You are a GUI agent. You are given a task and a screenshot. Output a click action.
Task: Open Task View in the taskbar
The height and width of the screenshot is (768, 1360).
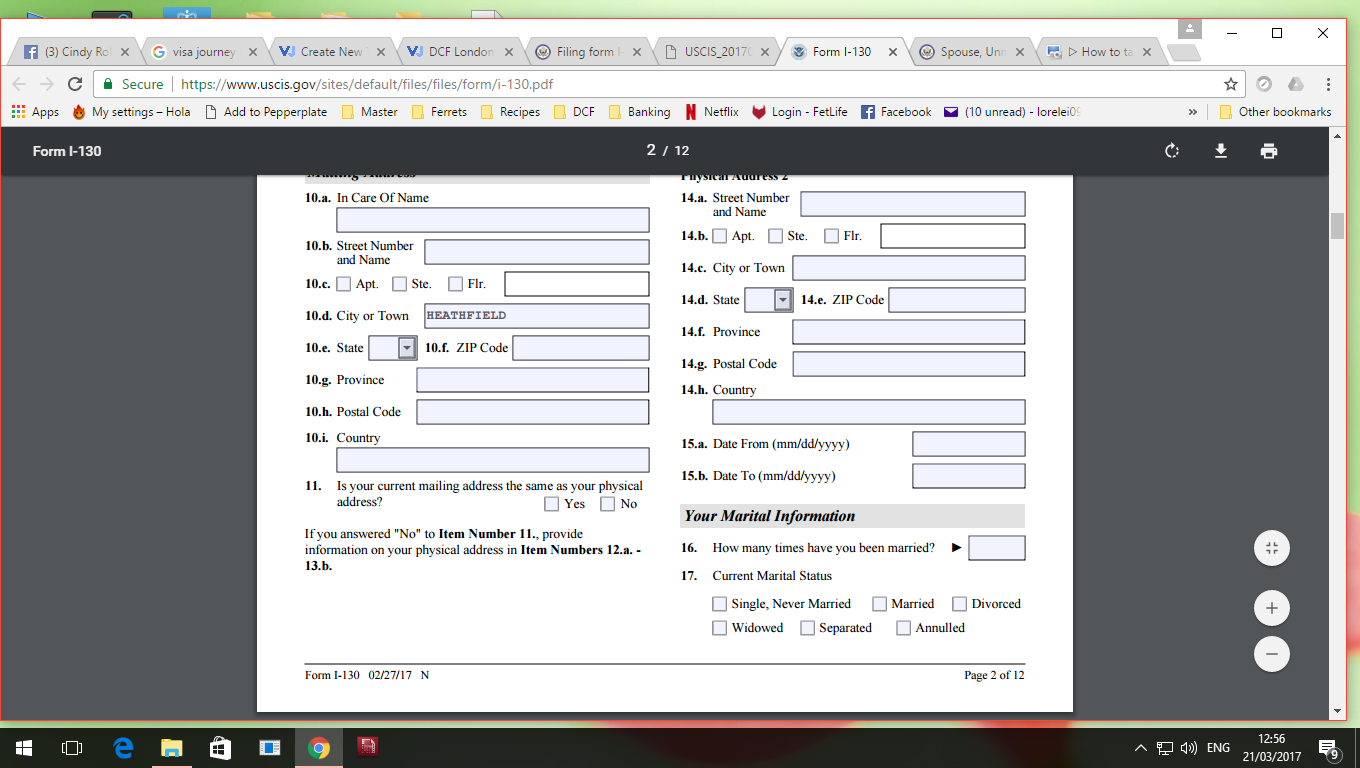pos(71,747)
